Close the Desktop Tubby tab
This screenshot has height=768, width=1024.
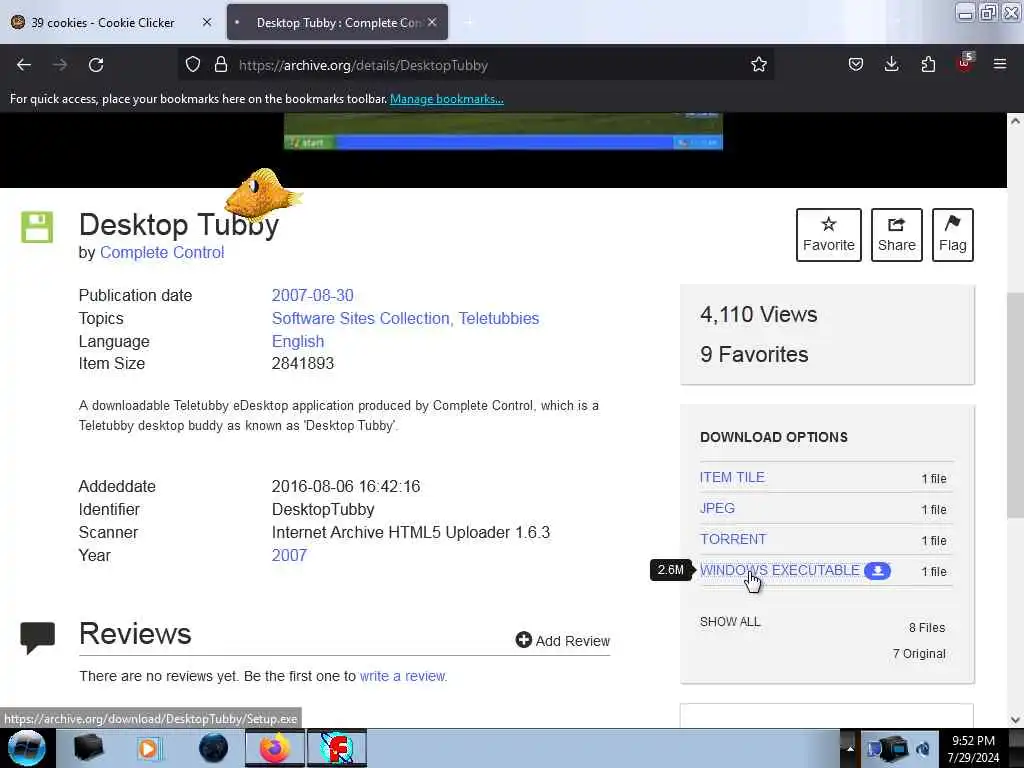coord(432,22)
